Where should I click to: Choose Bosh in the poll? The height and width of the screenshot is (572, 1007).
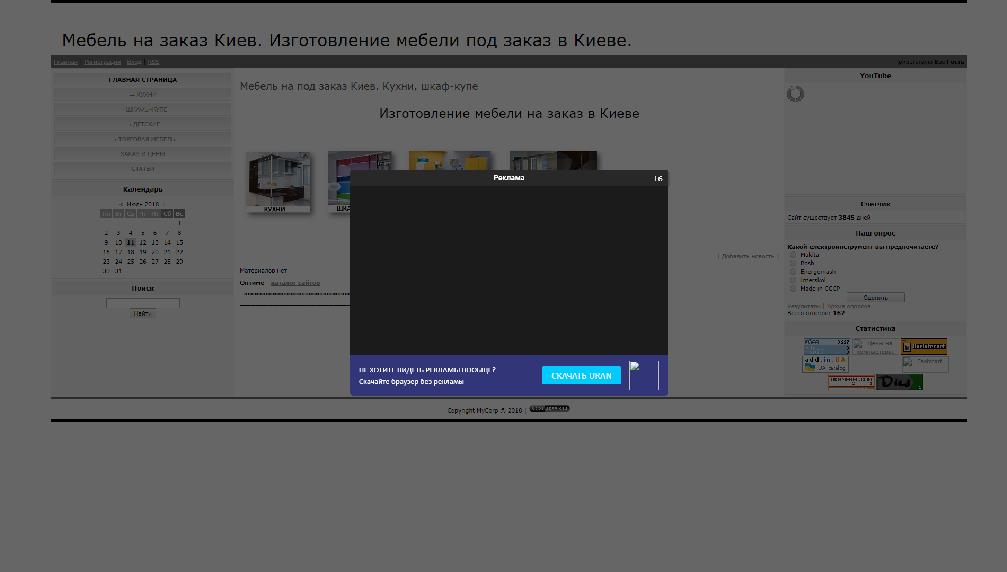coord(792,263)
